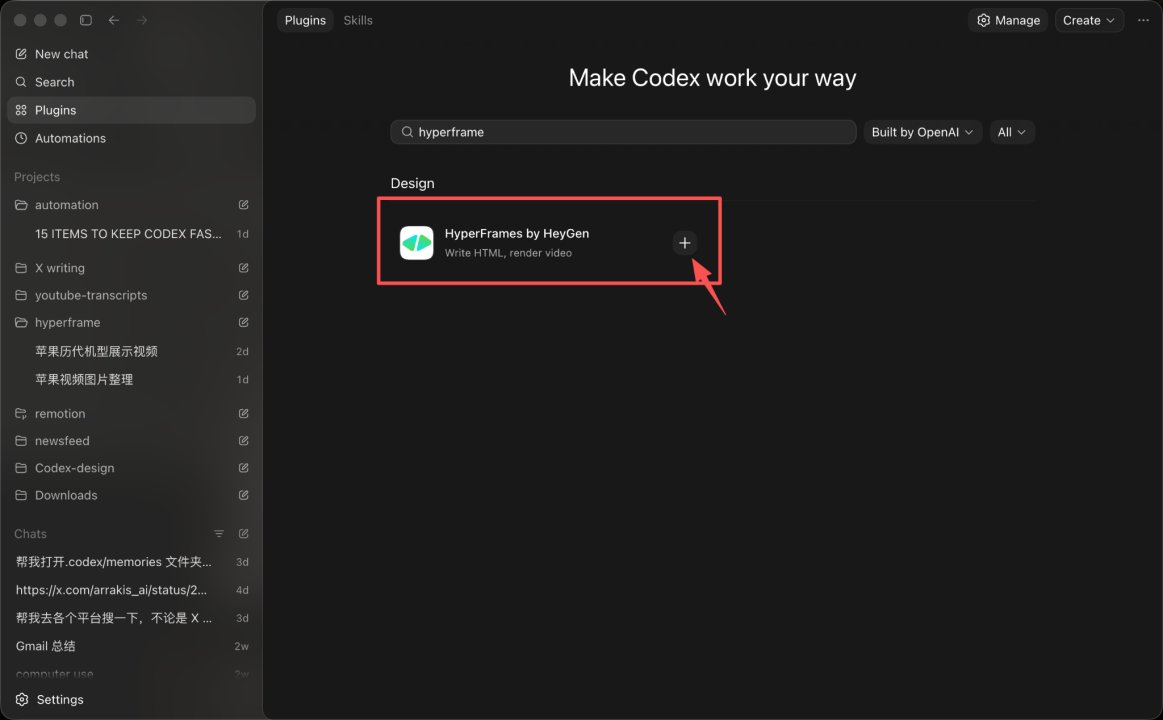Click the HyperFrames by HeyGen title
The height and width of the screenshot is (720, 1163).
click(x=517, y=234)
